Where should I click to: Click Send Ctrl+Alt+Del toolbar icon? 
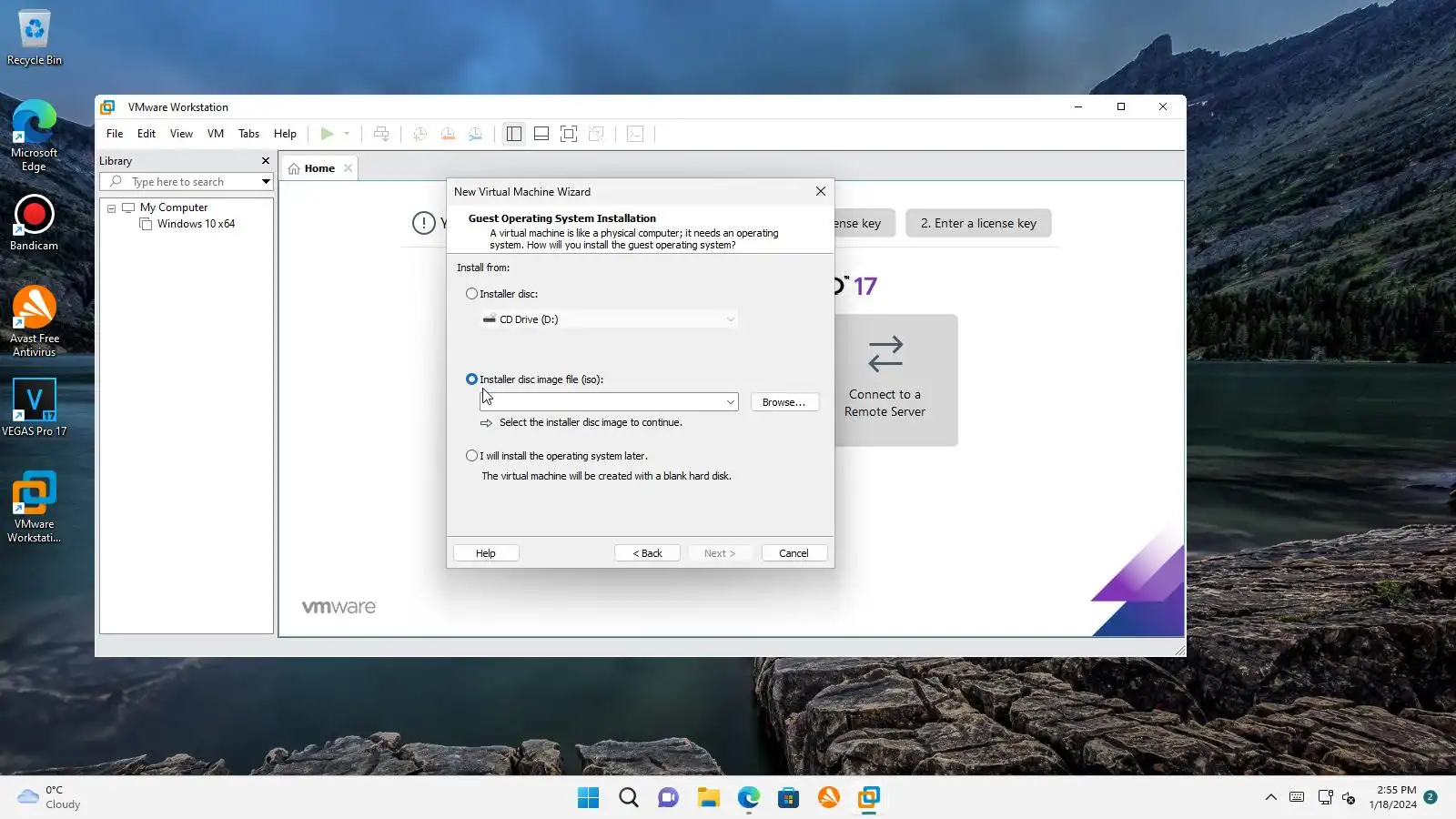click(381, 134)
